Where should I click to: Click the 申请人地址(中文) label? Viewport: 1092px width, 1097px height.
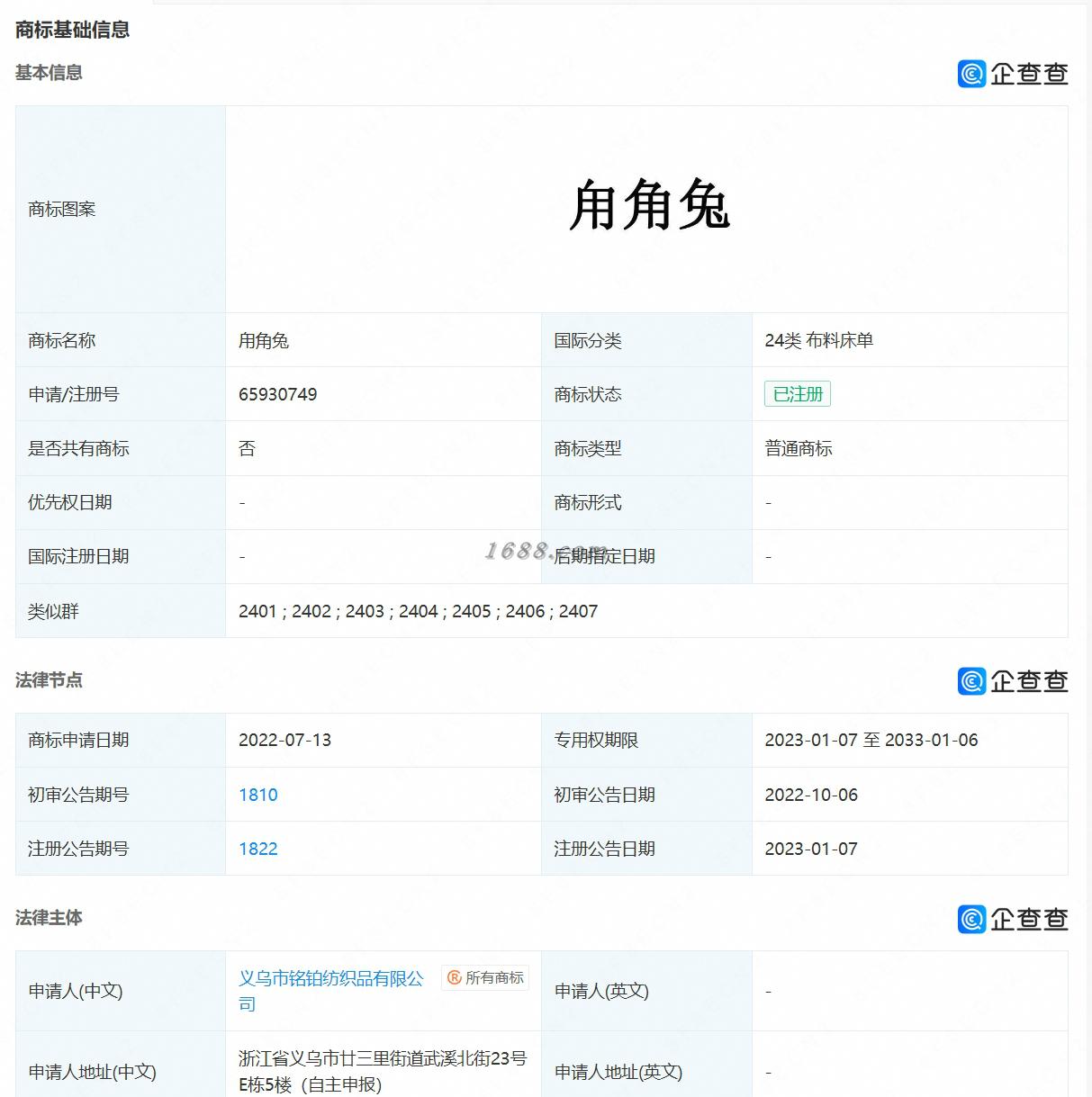click(x=92, y=1072)
